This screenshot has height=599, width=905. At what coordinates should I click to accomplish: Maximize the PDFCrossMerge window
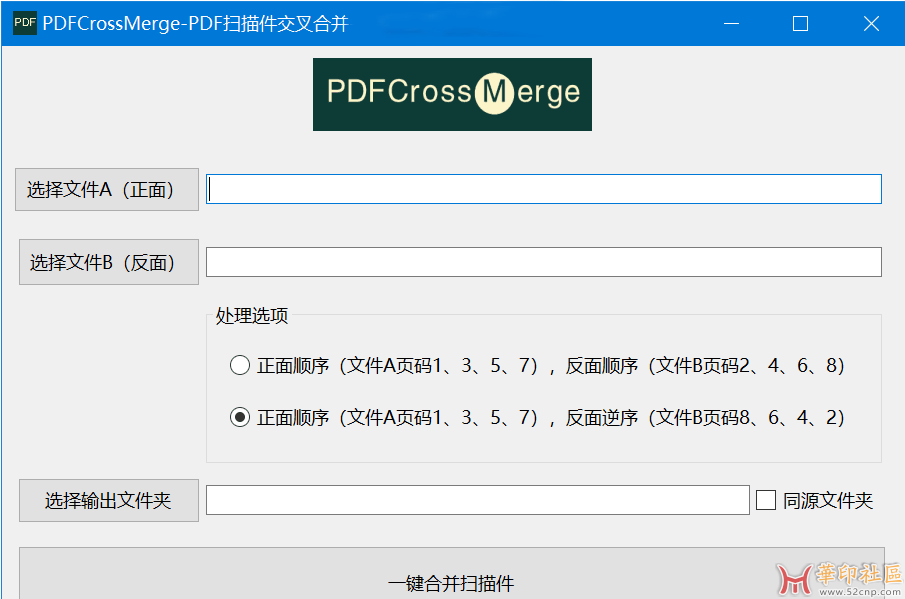[800, 23]
